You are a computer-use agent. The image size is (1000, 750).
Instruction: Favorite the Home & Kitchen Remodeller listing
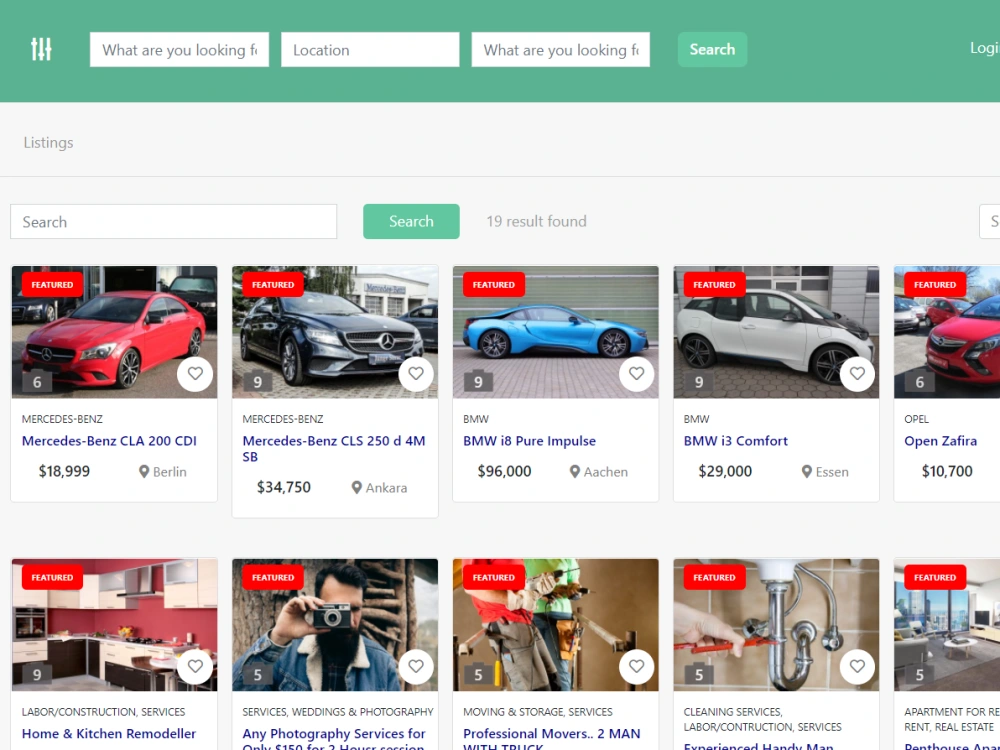(x=195, y=666)
